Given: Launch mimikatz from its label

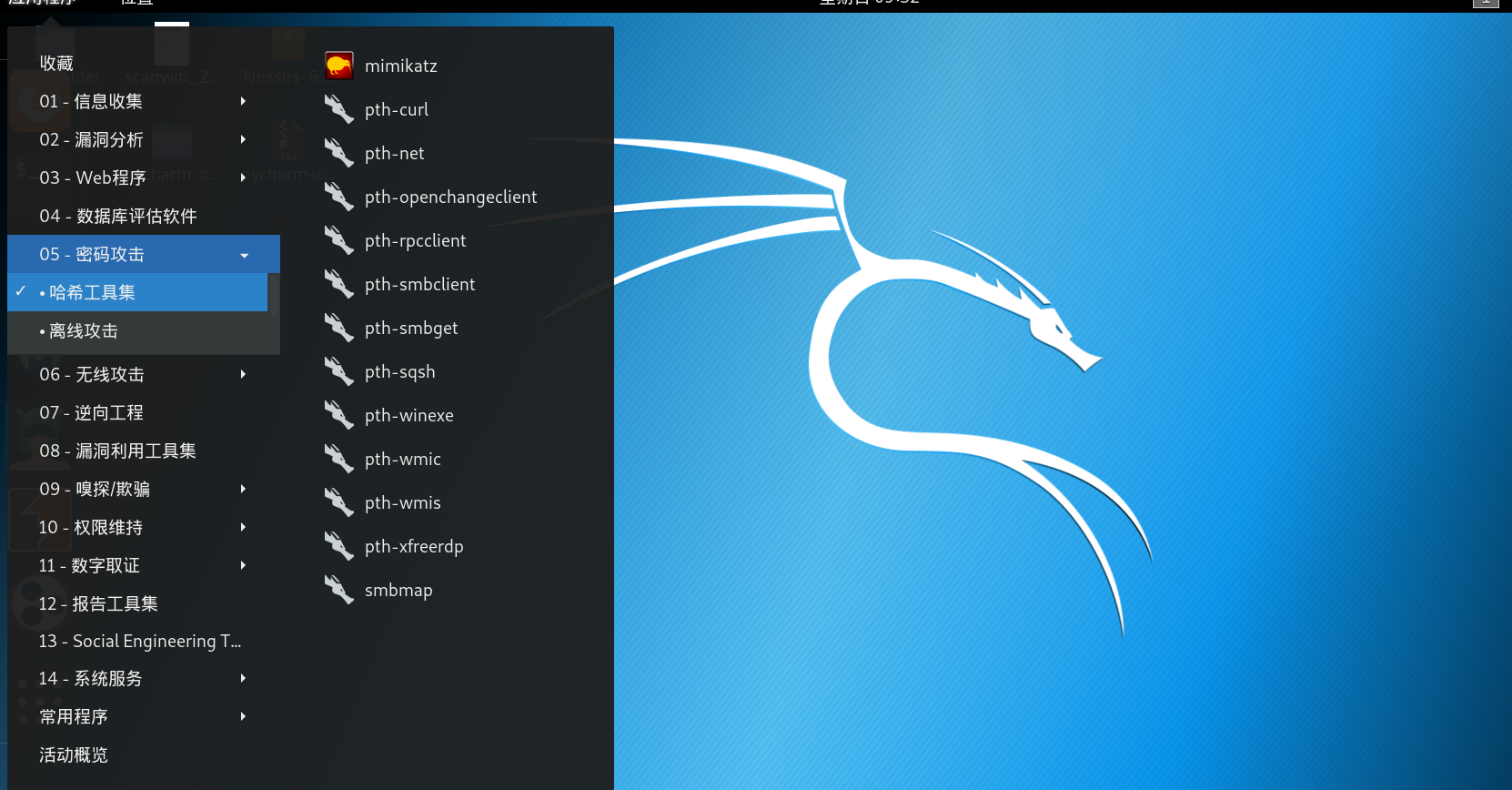Looking at the screenshot, I should click(401, 66).
